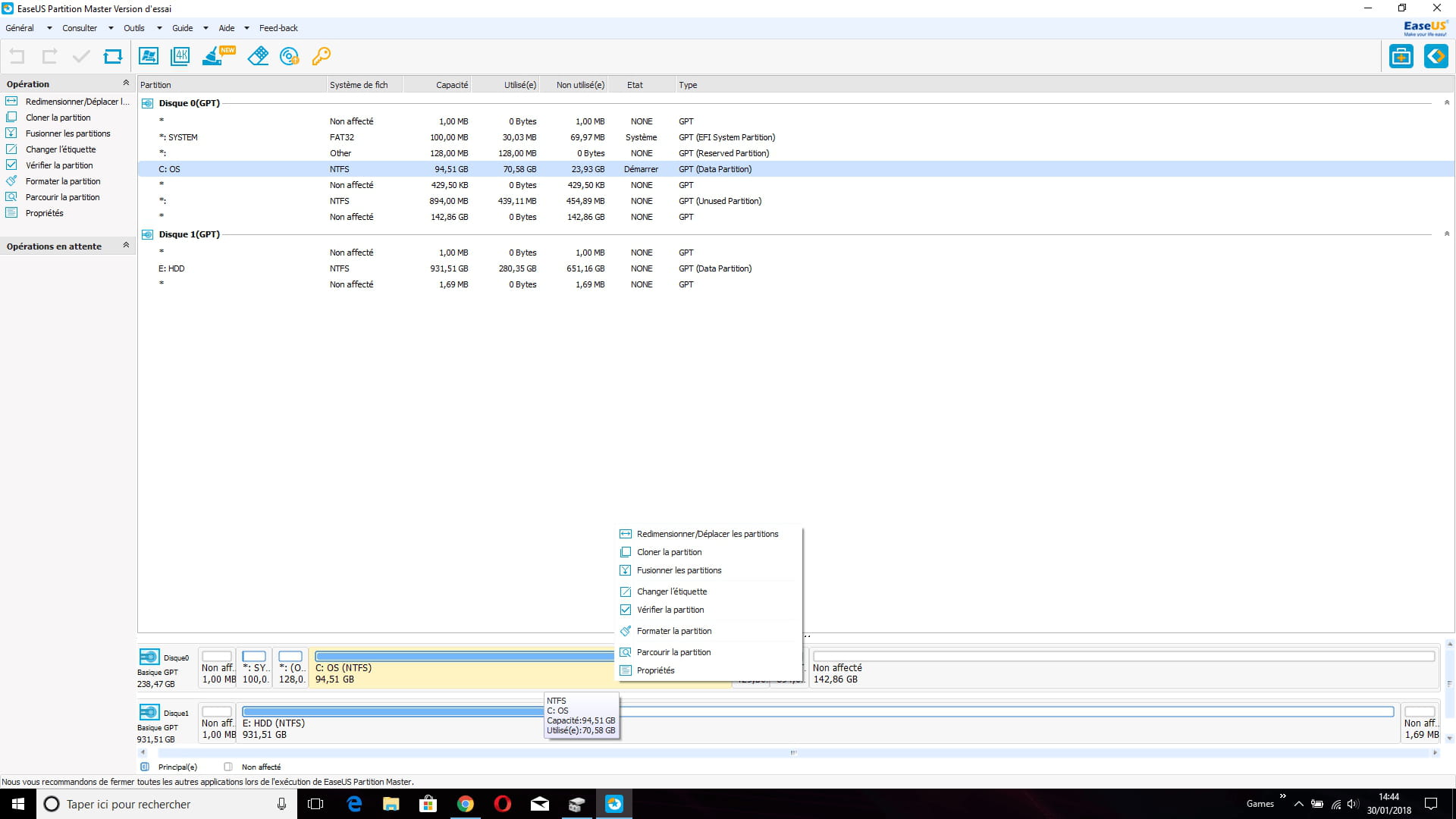Open Microsoft Edge from the taskbar
The height and width of the screenshot is (819, 1456).
354,804
